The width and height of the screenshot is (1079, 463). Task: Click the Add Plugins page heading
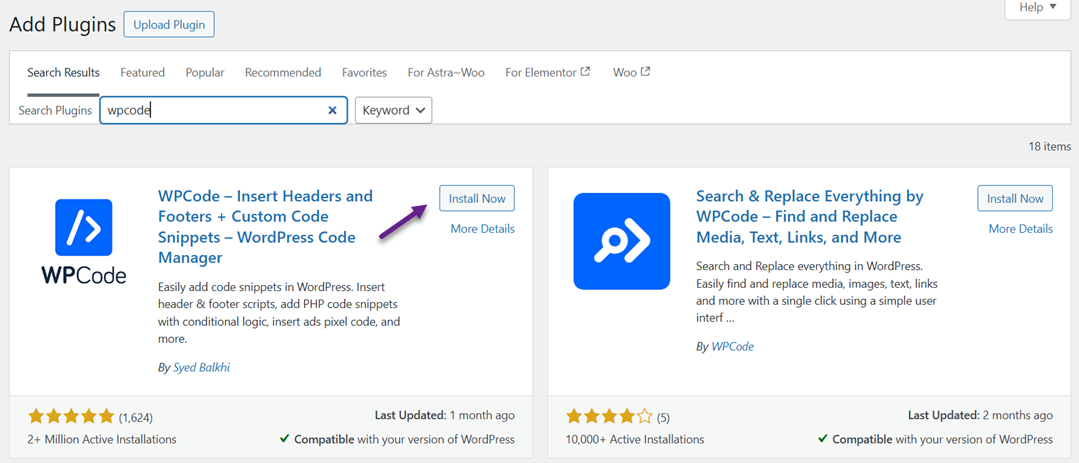[62, 25]
